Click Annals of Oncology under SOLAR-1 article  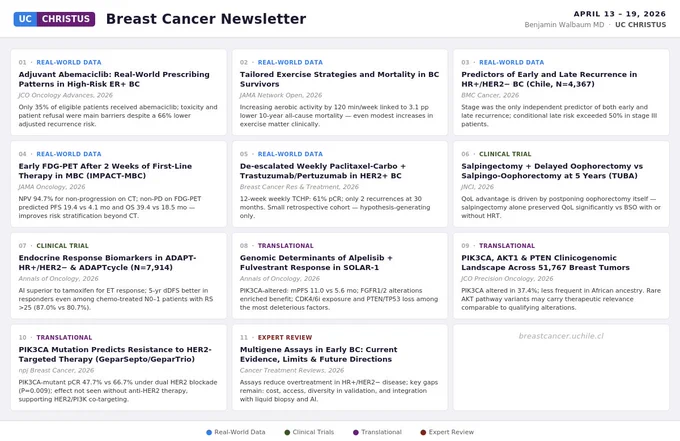pyautogui.click(x=280, y=278)
